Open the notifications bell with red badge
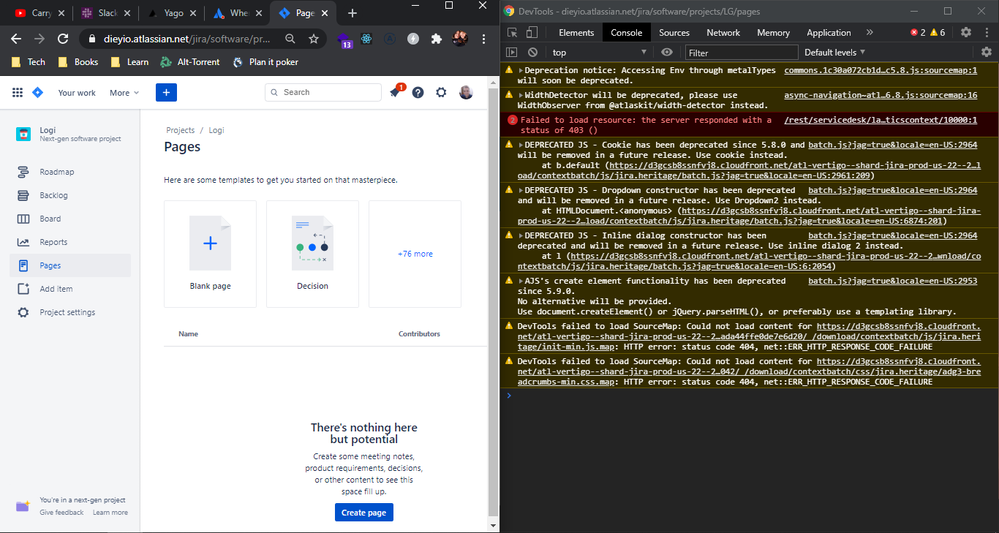999x533 pixels. [x=396, y=92]
